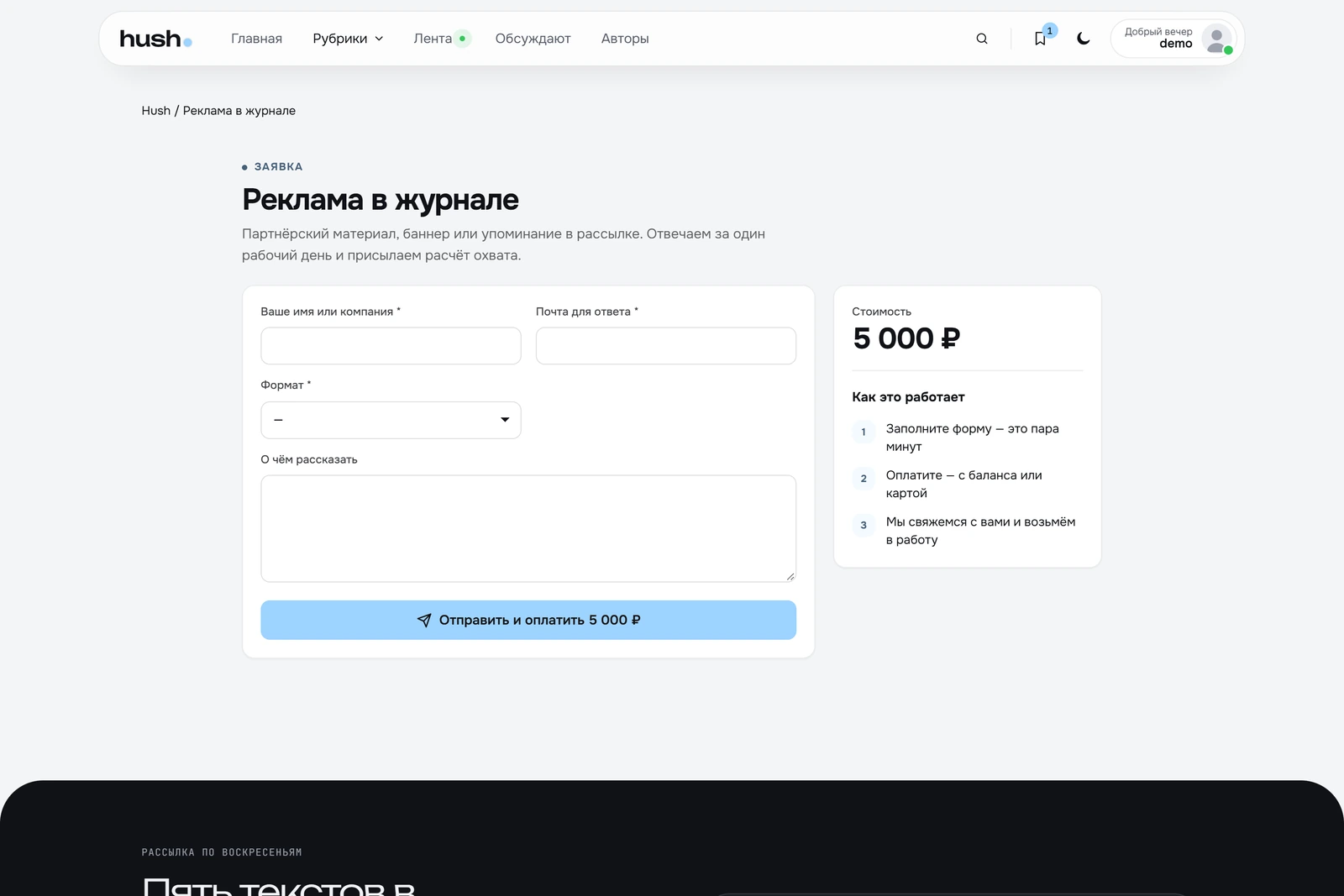Click Hush breadcrumb link
The height and width of the screenshot is (896, 1344).
155,111
